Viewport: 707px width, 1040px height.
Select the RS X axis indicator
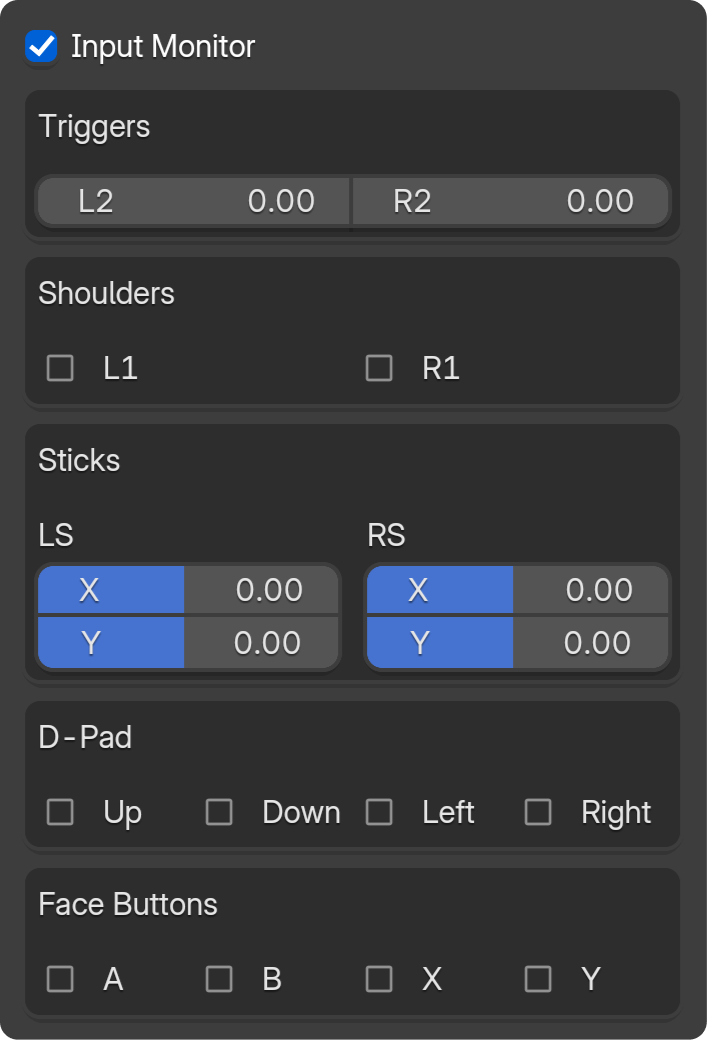(440, 590)
